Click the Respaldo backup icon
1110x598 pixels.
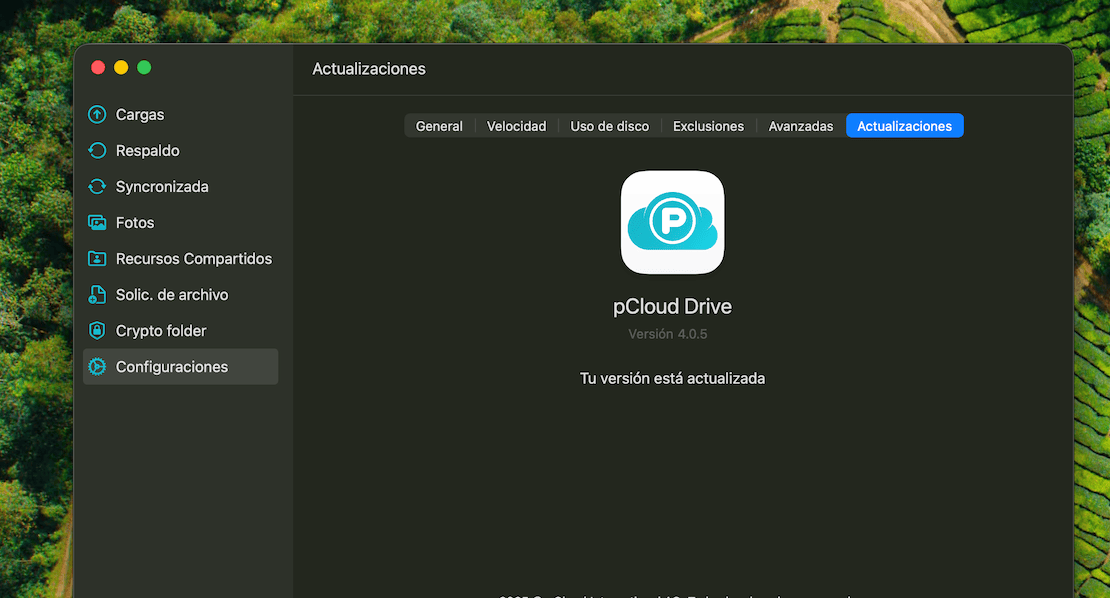click(97, 151)
